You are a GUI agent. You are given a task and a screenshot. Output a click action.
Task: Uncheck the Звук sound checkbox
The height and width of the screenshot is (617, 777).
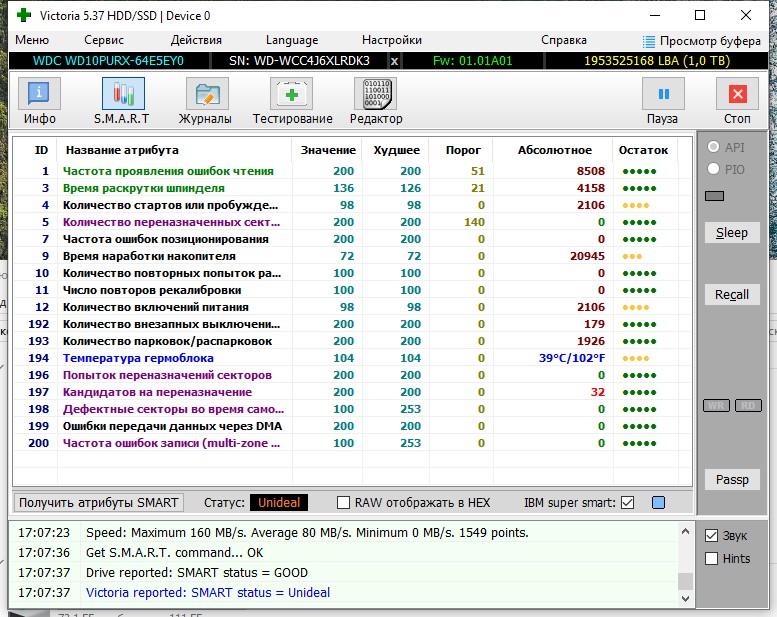(711, 535)
